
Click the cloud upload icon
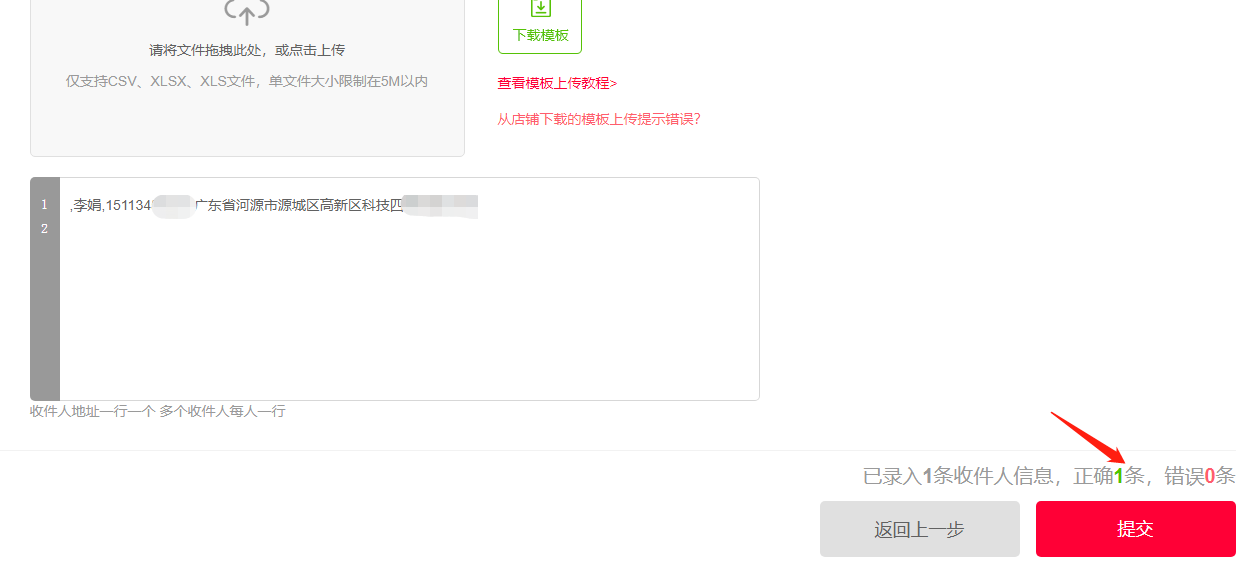(247, 10)
